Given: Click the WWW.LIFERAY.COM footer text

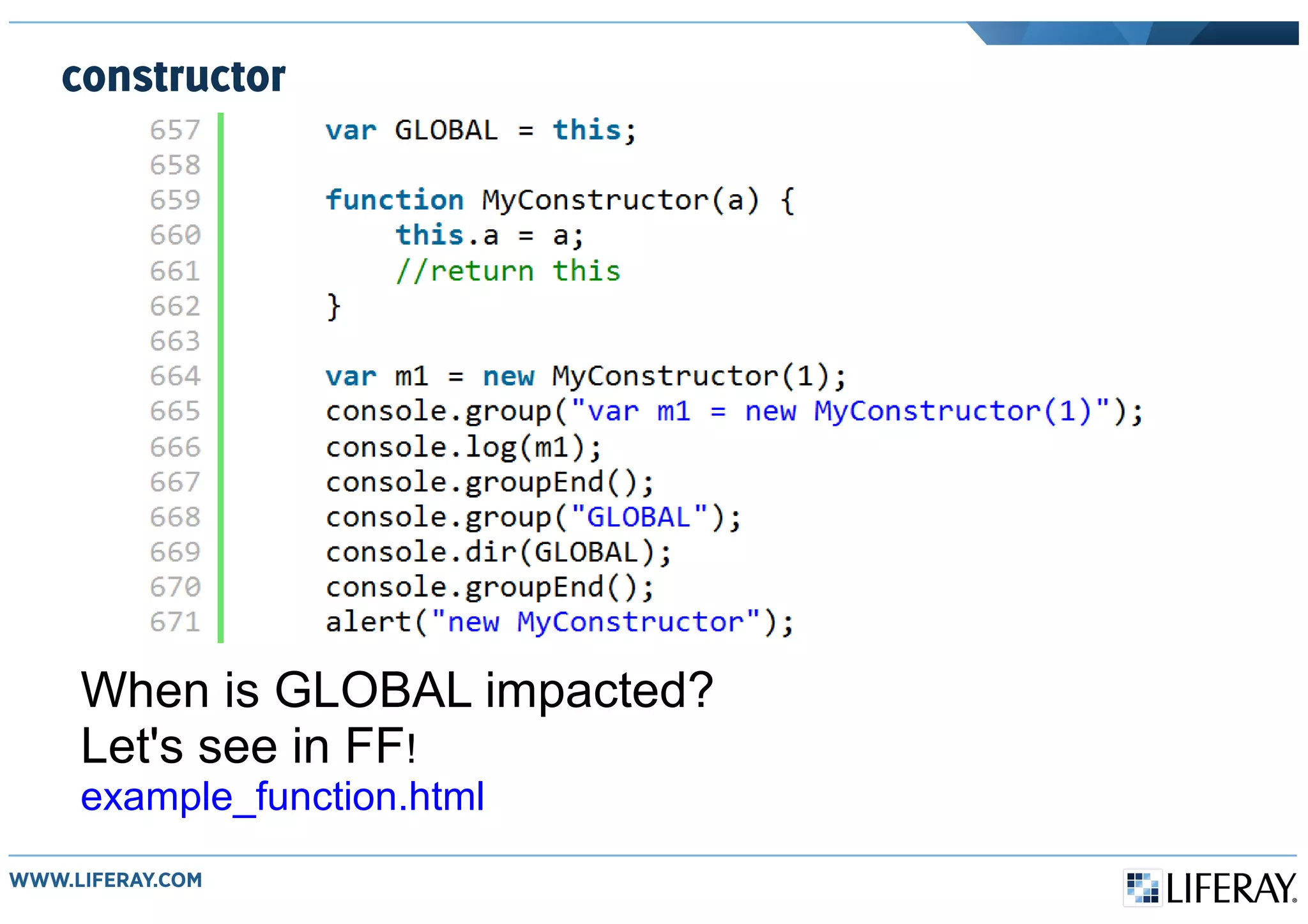Looking at the screenshot, I should (105, 880).
